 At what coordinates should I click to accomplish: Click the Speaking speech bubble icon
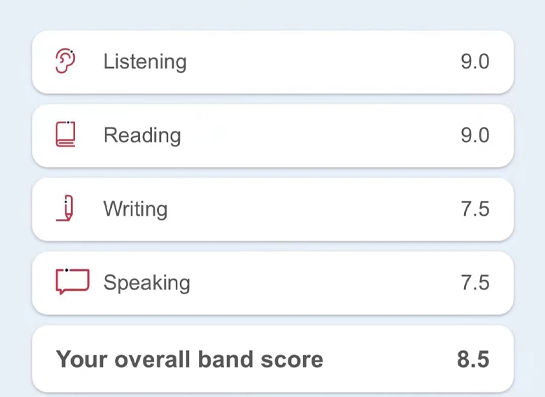[72, 281]
